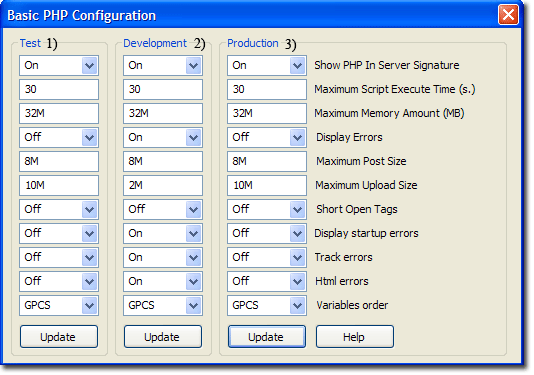Viewport: 534px width, 375px height.
Task: Click Development Maximum Memory Amount field
Action: click(163, 113)
